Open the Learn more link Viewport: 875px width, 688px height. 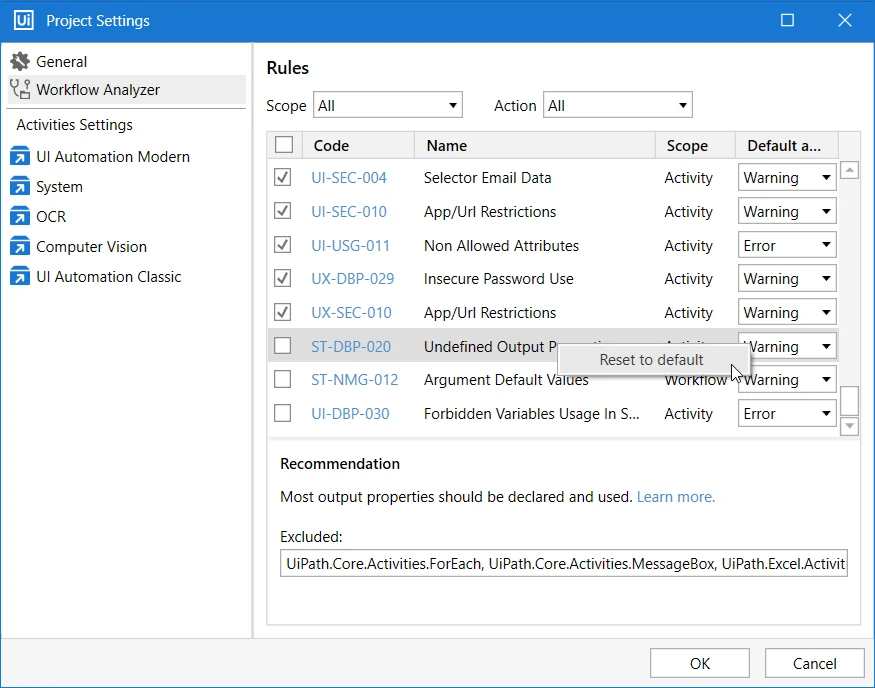point(676,497)
